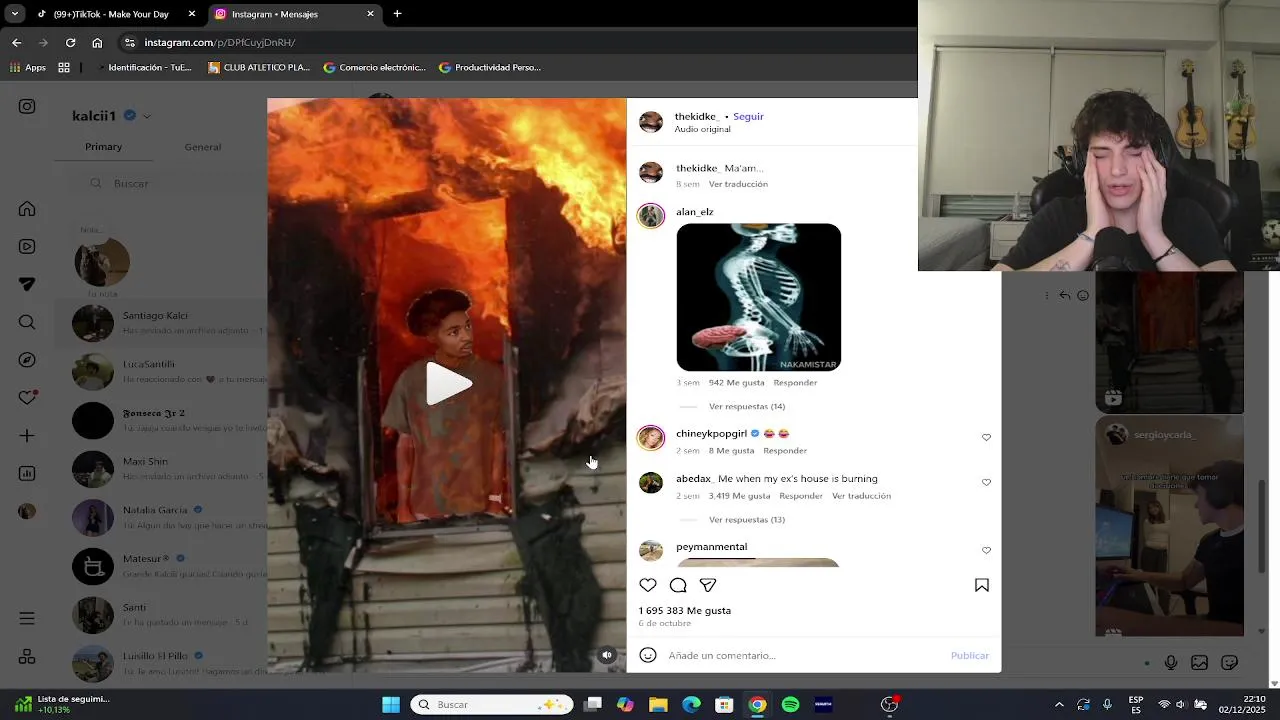The image size is (1280, 720).
Task: Like peymanmental's comment
Action: pos(986,550)
